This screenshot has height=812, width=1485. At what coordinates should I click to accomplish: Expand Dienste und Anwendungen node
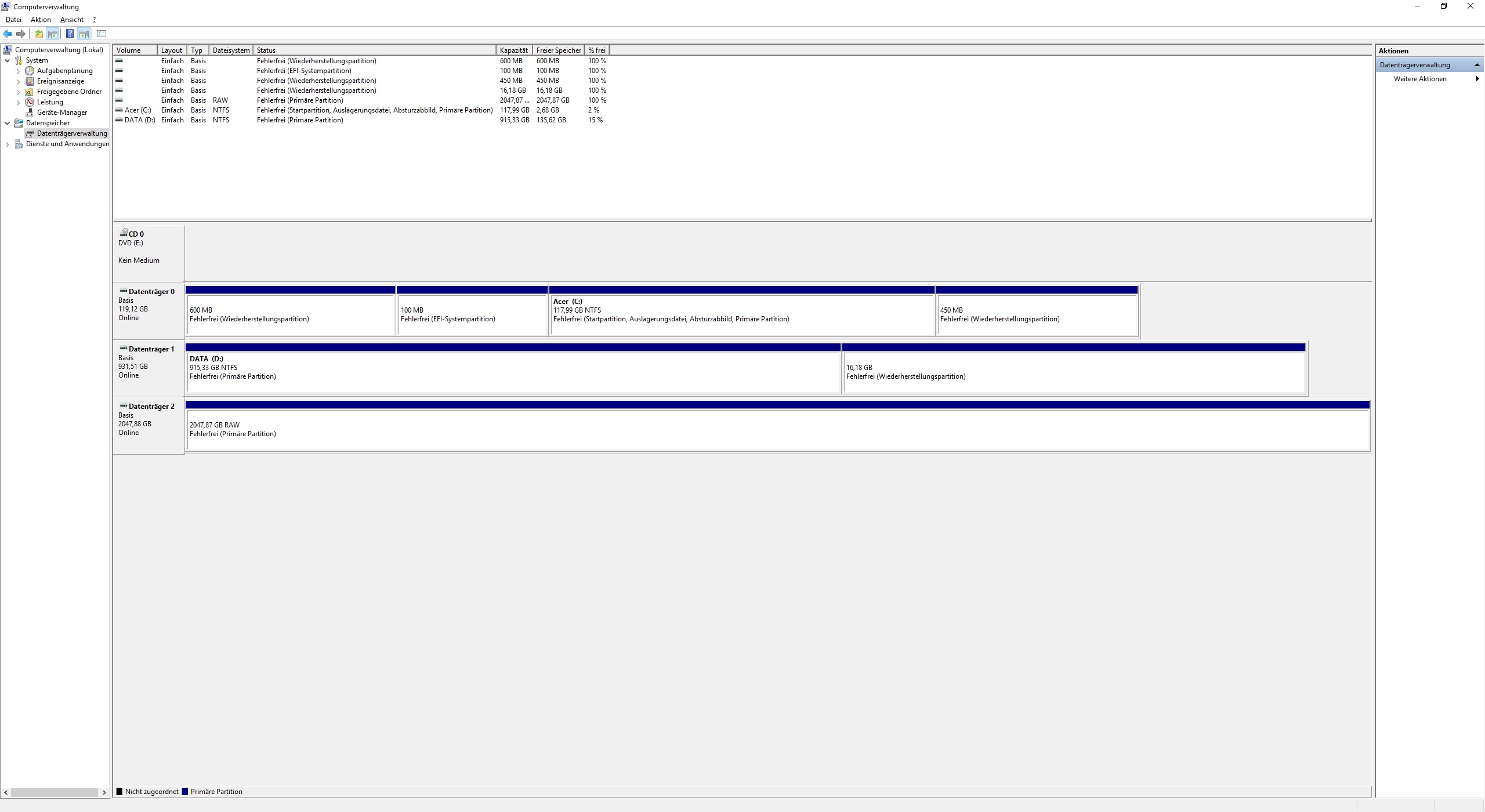[x=7, y=144]
